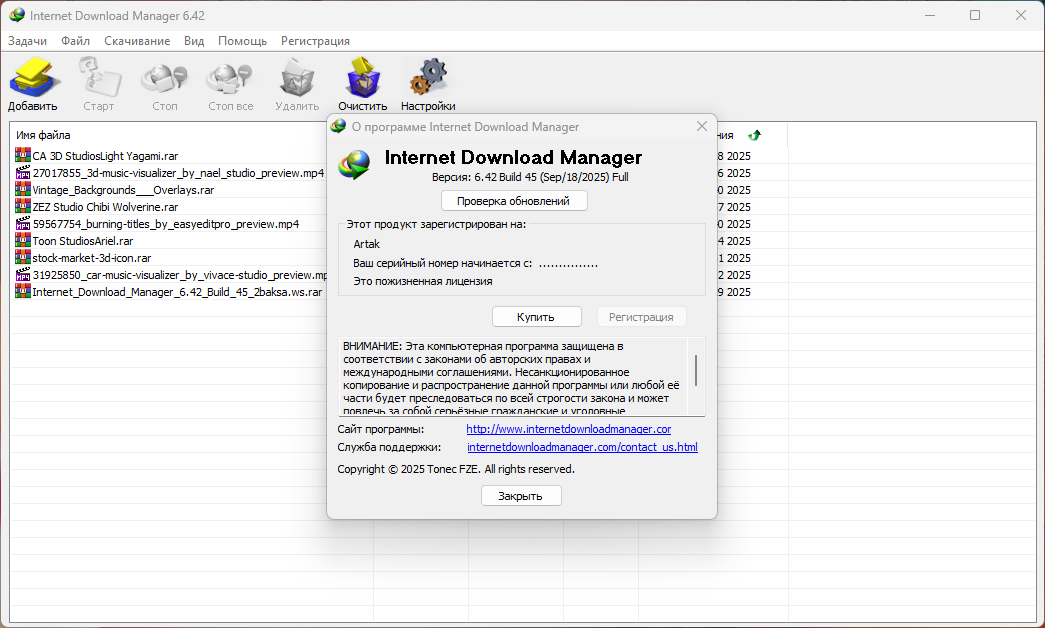Click the license notice text scrollbar

coord(695,370)
